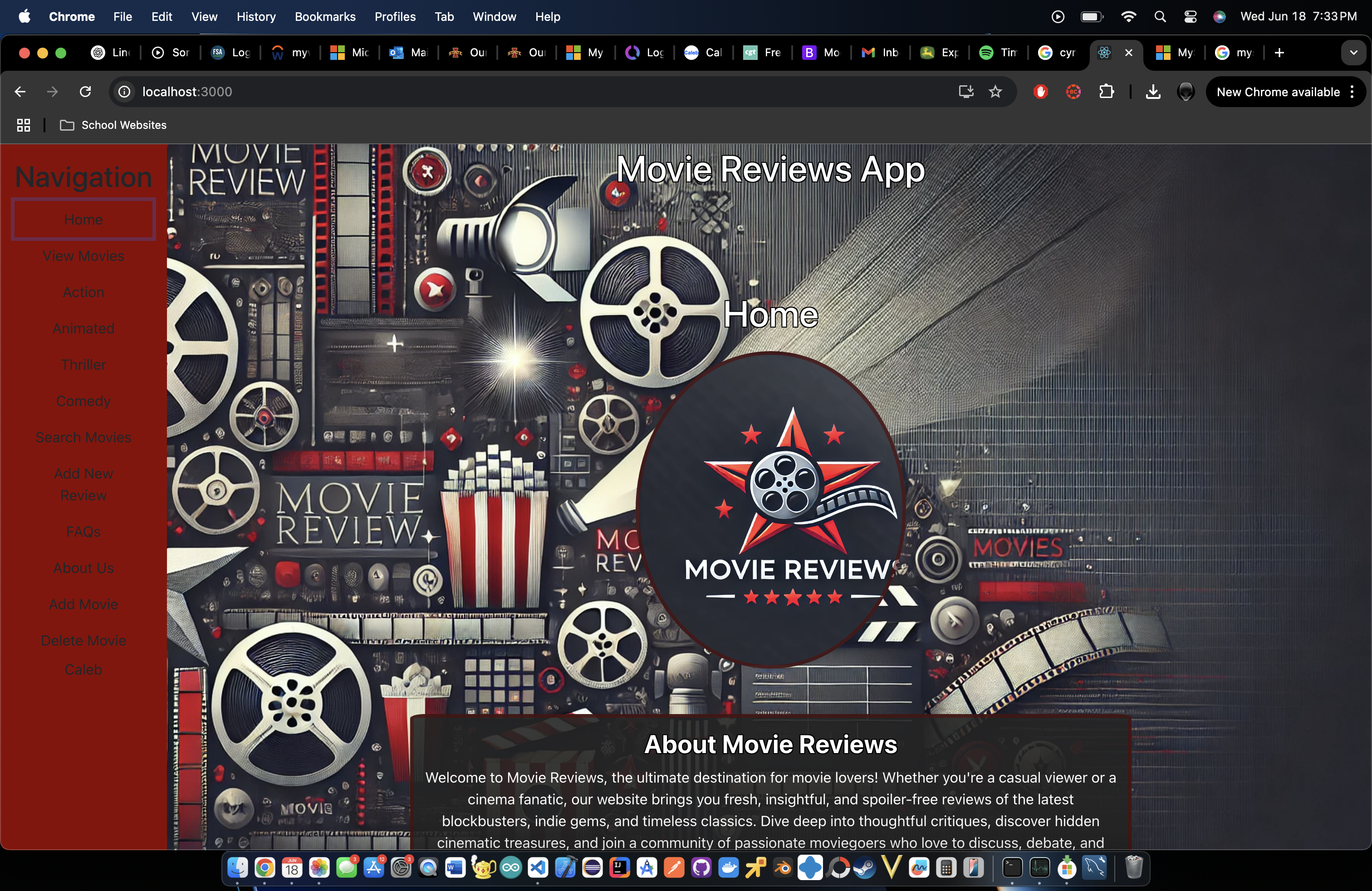Open the FAQs page

(83, 531)
